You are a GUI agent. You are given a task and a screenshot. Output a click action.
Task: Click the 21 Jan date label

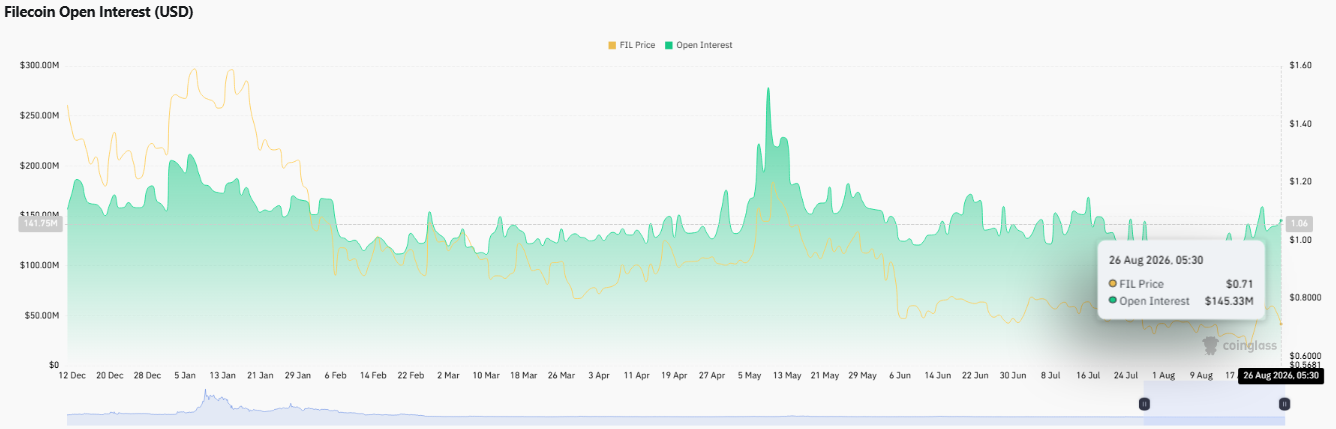tap(260, 376)
